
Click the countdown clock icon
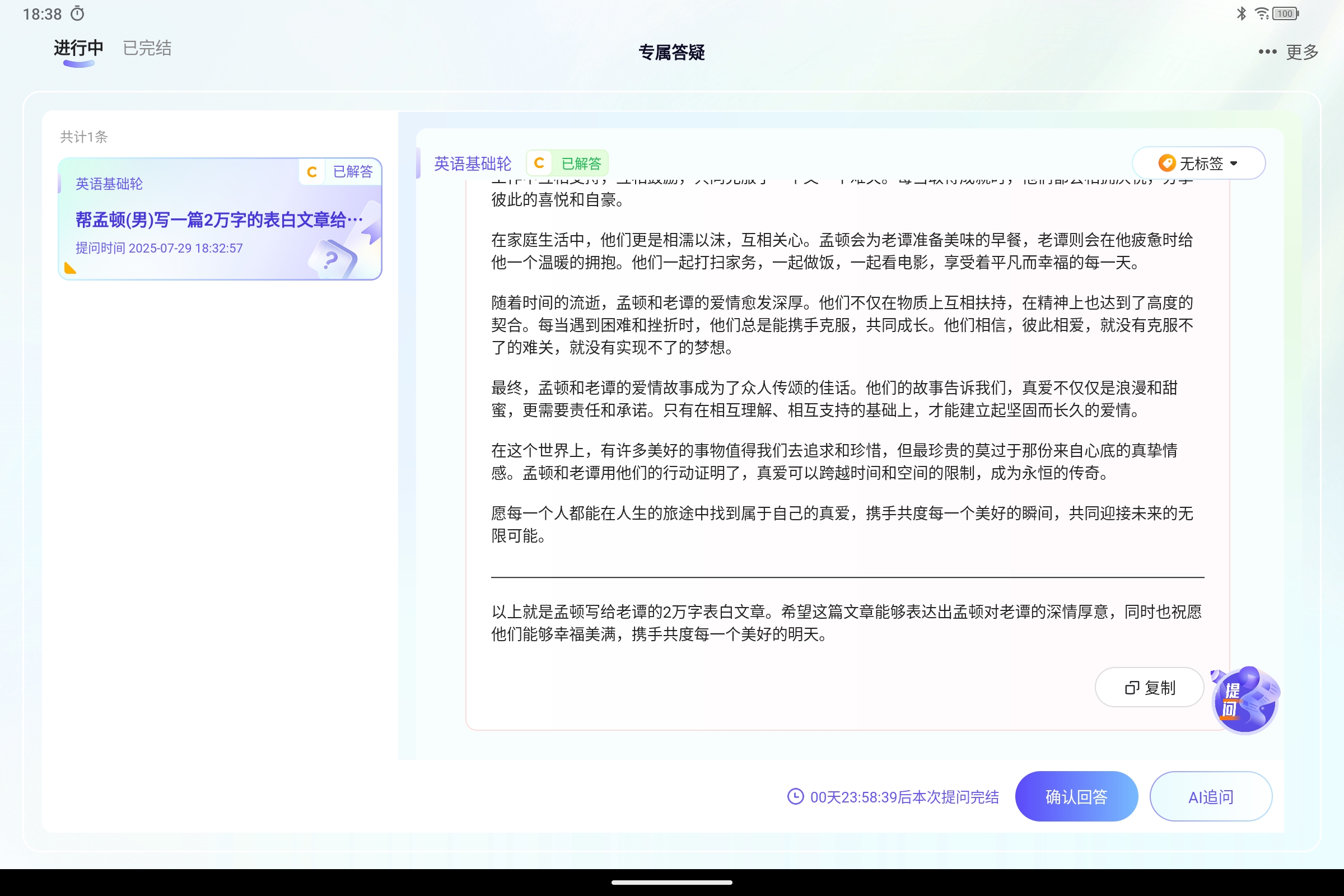795,796
